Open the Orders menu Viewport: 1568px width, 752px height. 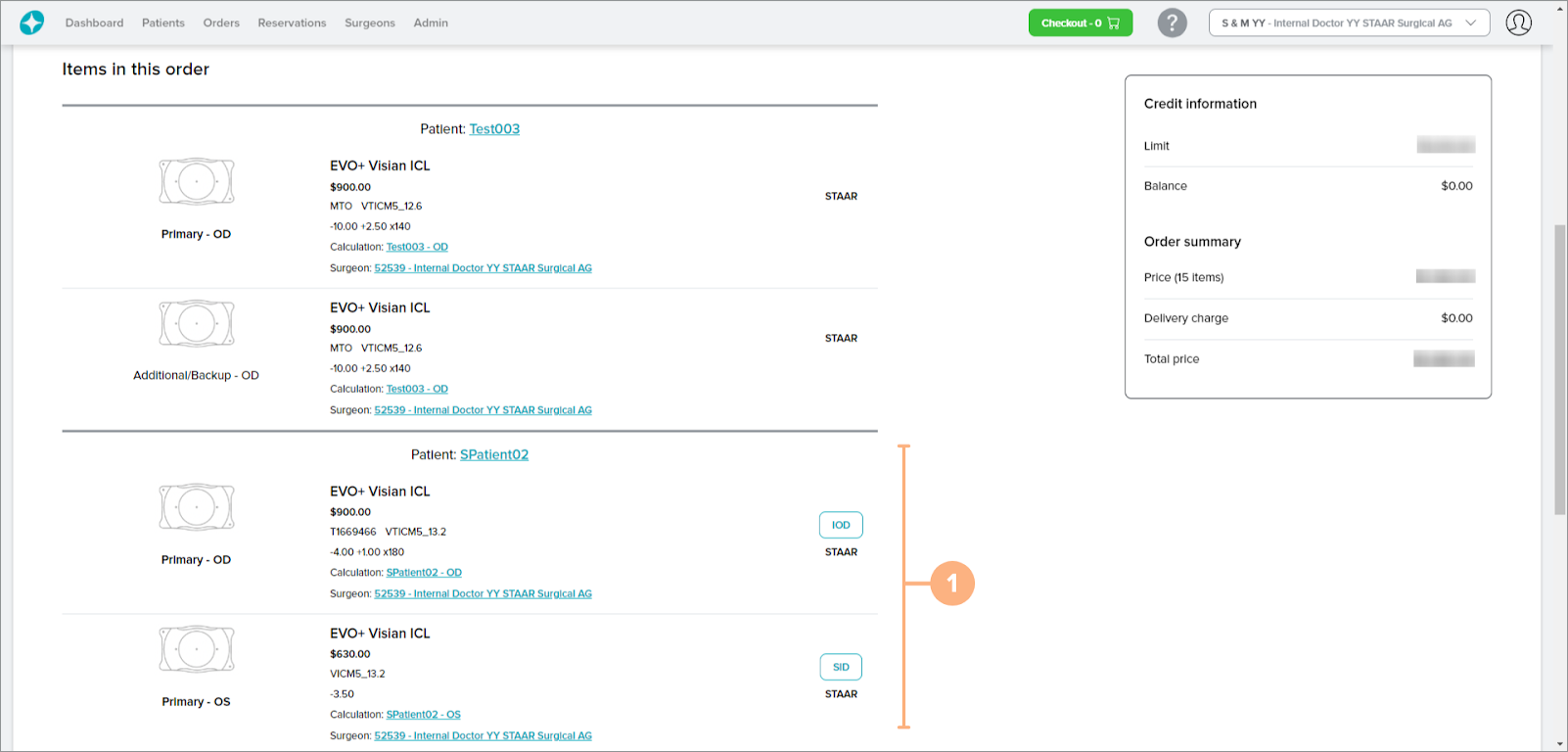[x=221, y=23]
